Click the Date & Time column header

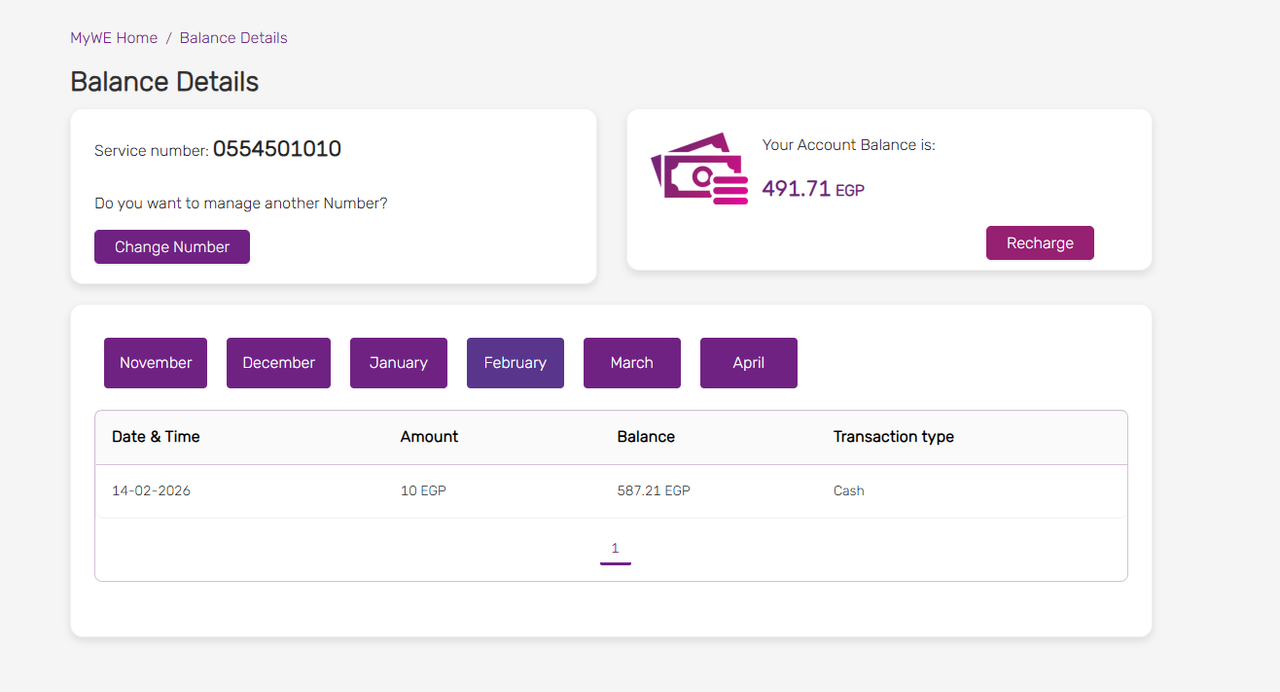156,437
